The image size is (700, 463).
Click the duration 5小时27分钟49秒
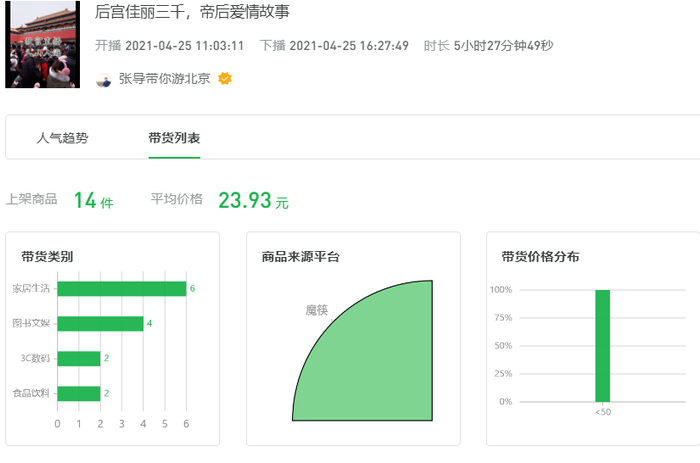(x=504, y=46)
